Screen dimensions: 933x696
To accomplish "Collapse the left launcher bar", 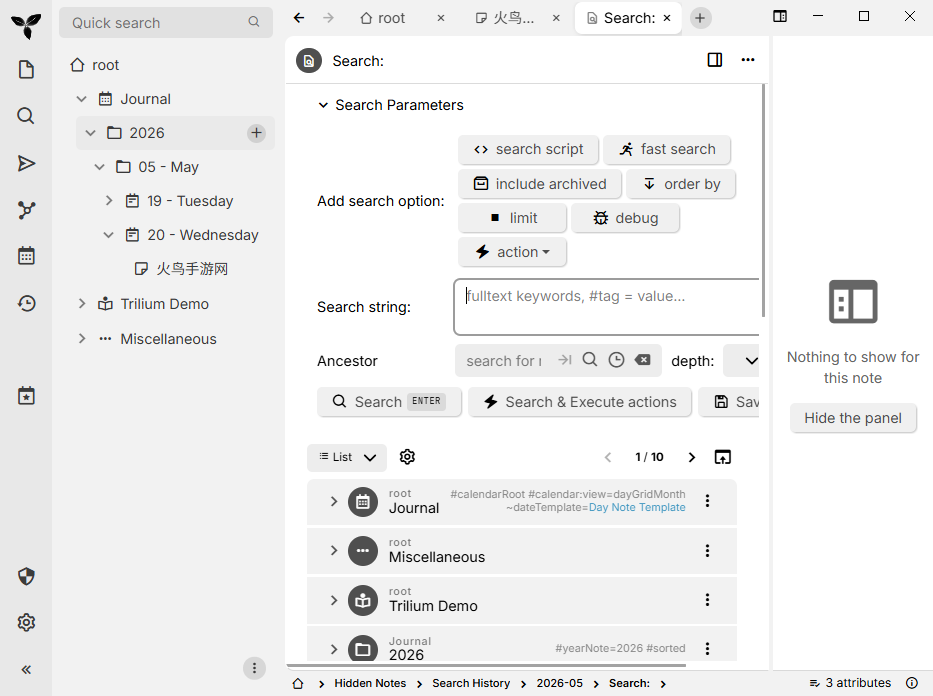I will click(26, 669).
